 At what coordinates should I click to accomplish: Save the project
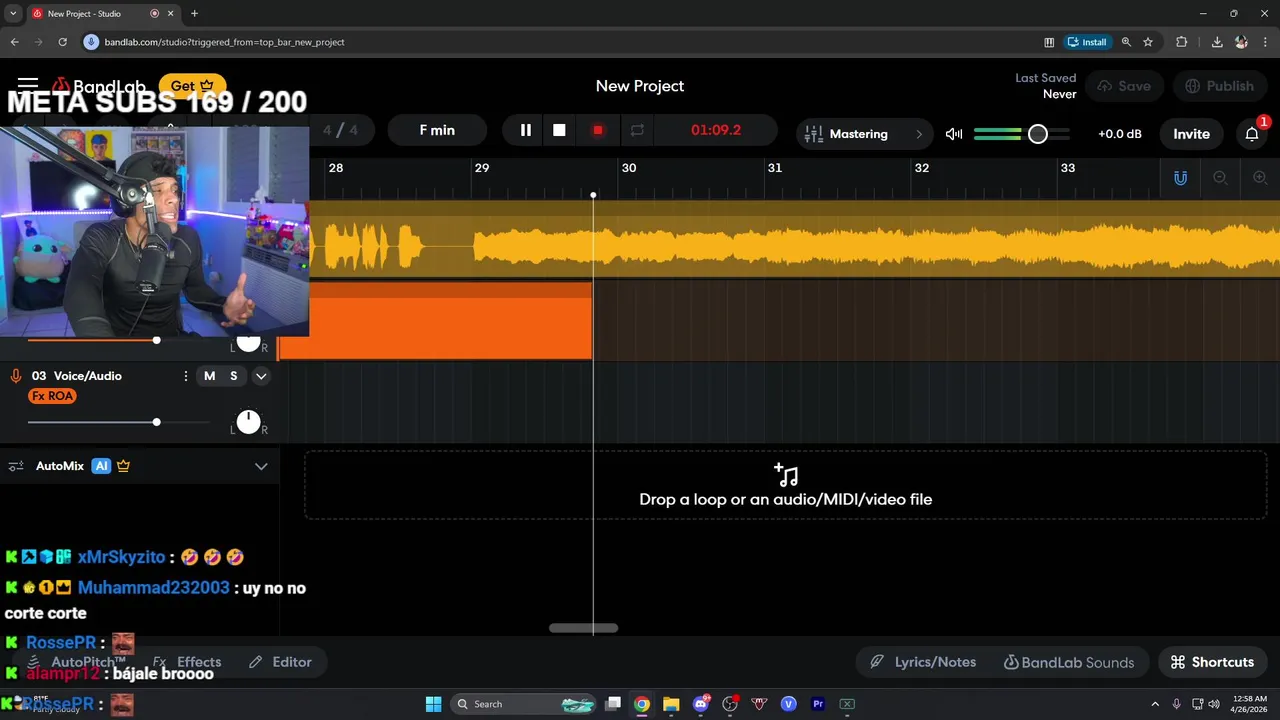[1124, 86]
